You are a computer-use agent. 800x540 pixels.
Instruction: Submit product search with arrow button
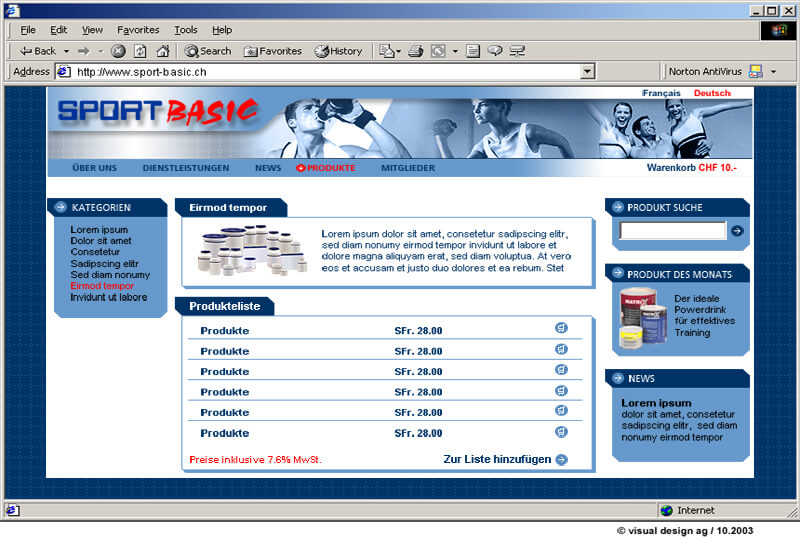tap(737, 231)
